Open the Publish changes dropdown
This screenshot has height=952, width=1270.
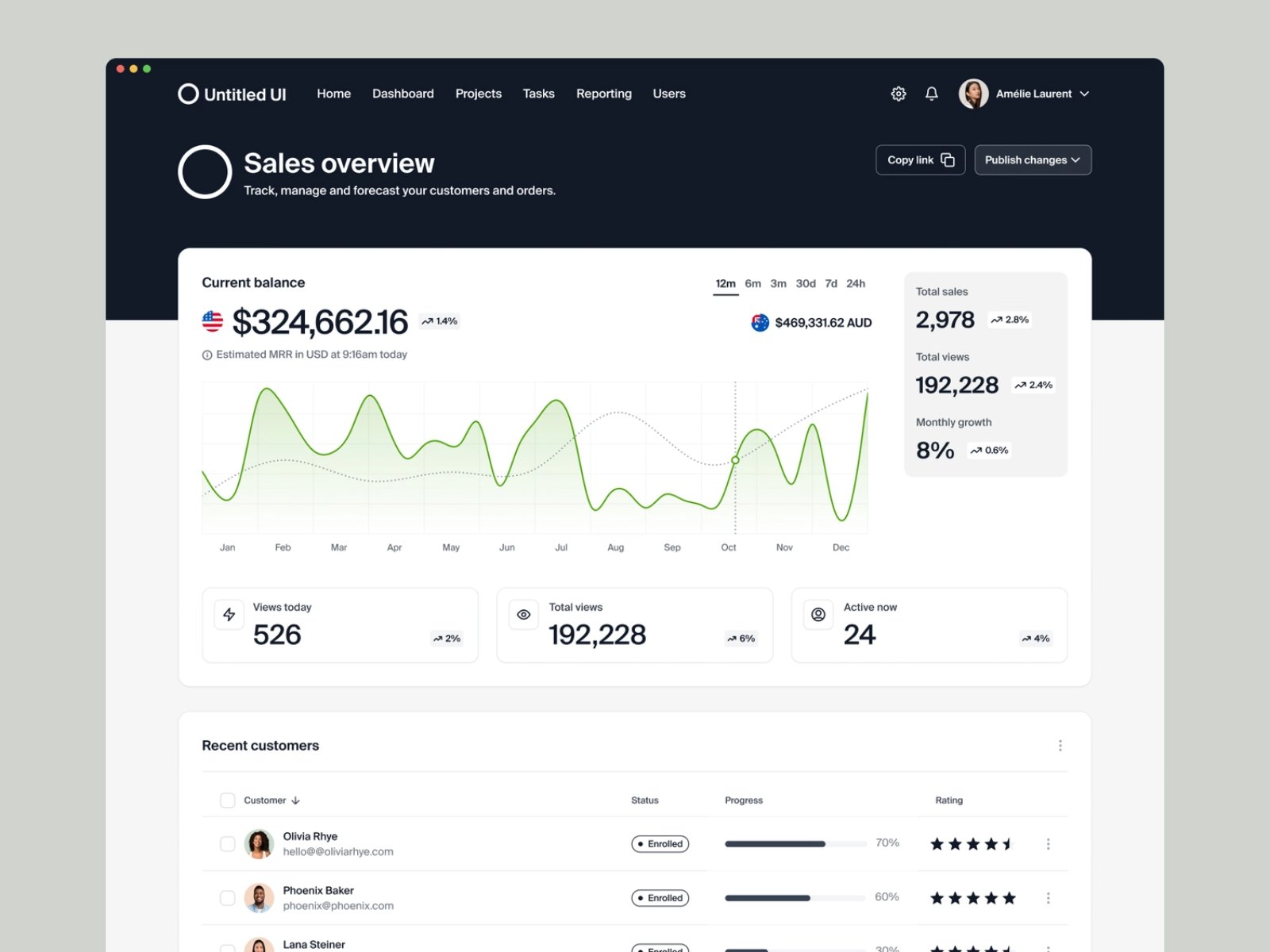[x=1033, y=159]
